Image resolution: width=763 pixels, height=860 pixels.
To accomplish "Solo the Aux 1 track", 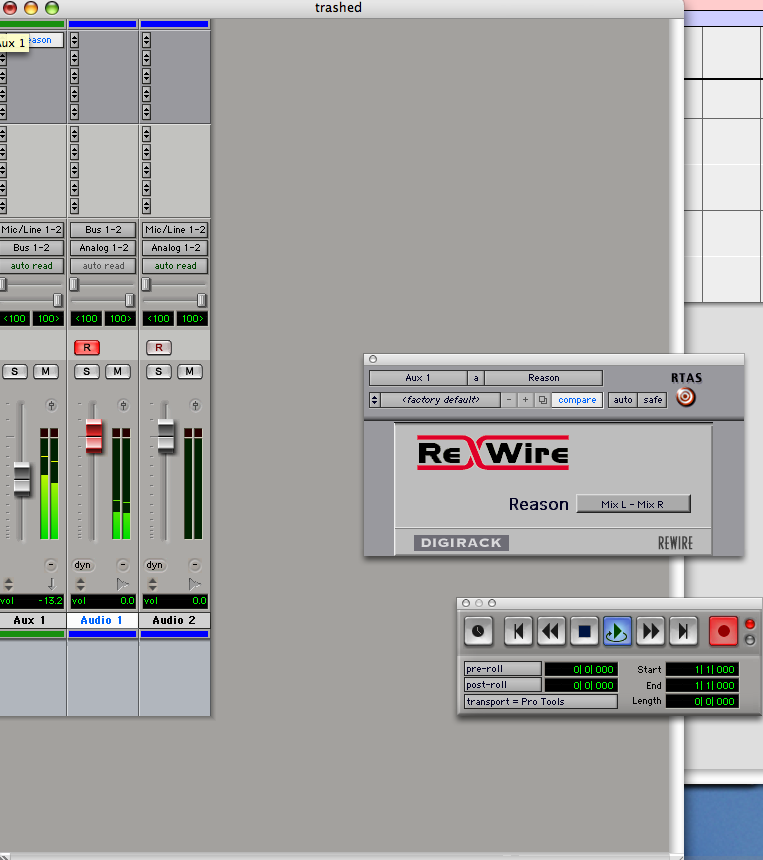I will 15,372.
